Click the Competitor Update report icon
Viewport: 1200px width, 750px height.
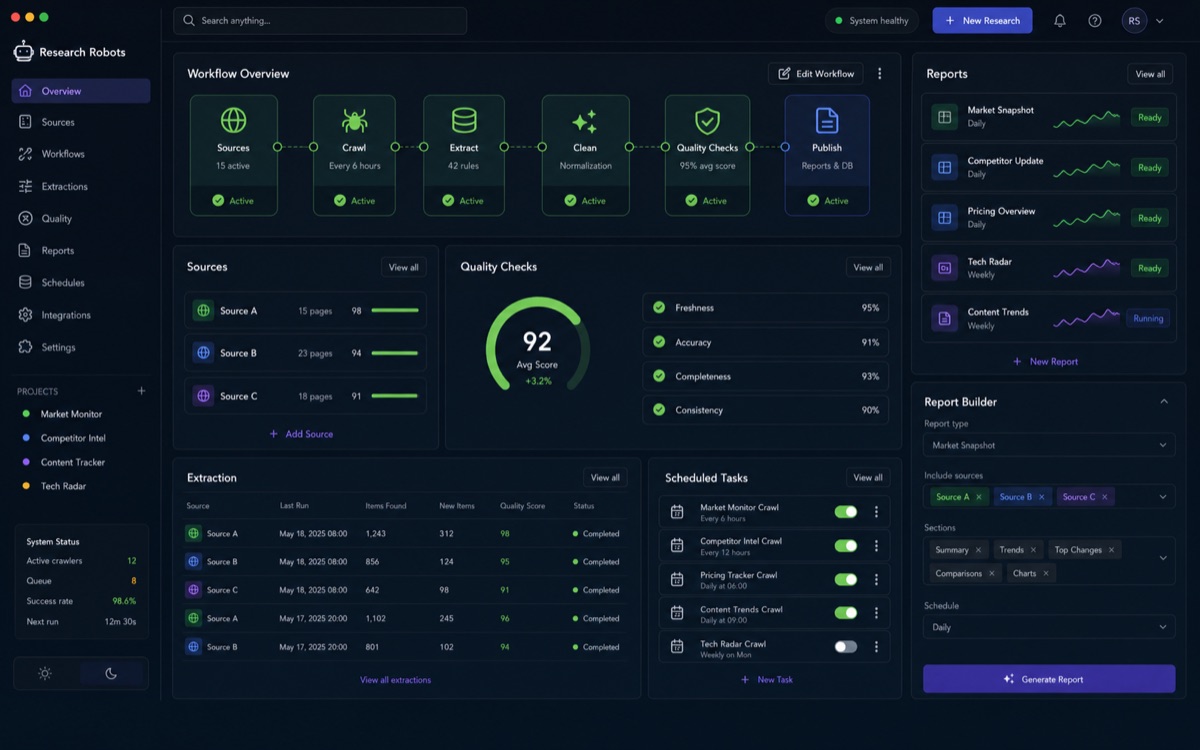(944, 167)
